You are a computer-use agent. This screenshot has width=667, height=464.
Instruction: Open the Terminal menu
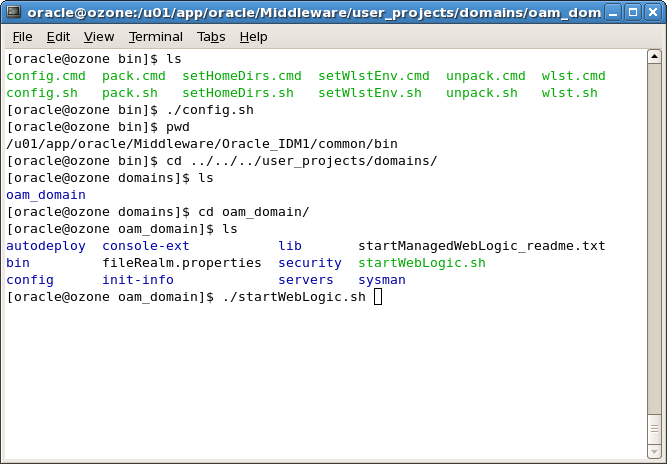tap(156, 37)
